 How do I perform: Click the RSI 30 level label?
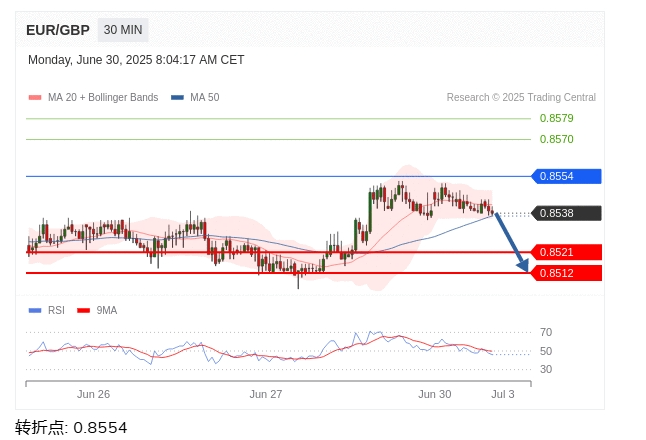click(546, 369)
